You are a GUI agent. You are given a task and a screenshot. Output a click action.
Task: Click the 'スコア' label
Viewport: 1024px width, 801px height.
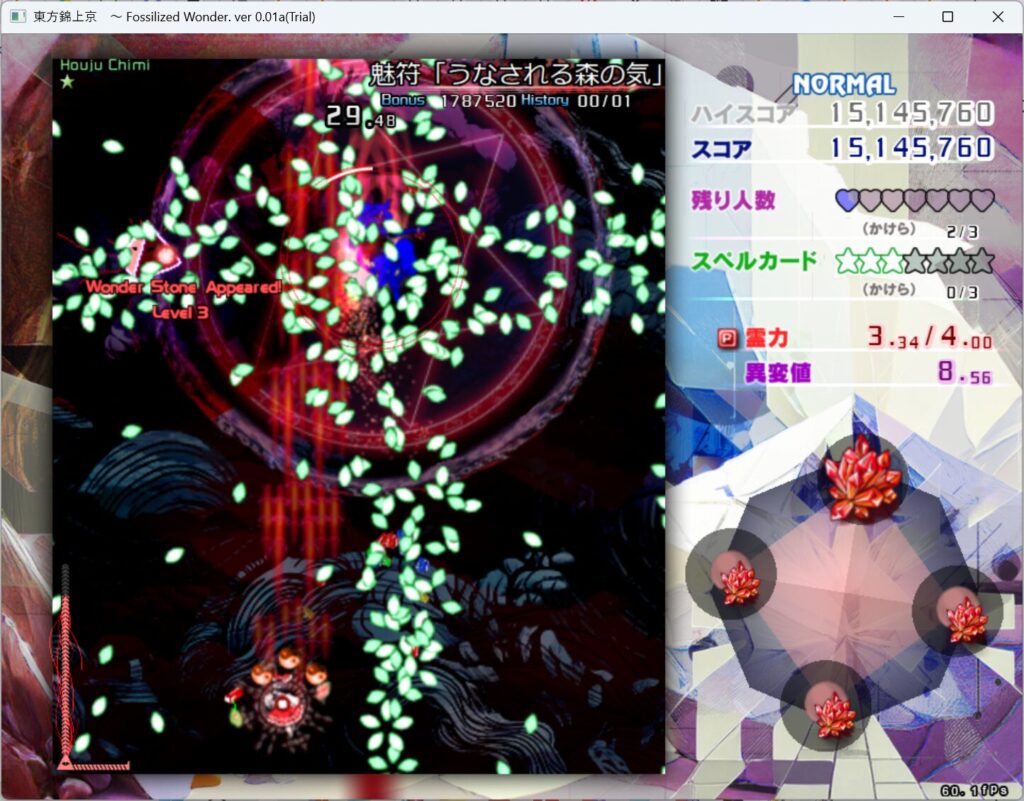(722, 149)
